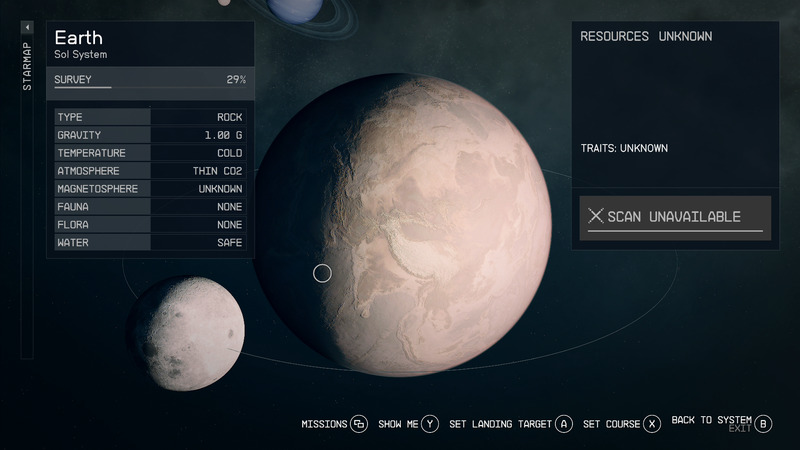Select SET LANDING TARGET label
Screen dimensions: 800x450
tap(501, 424)
